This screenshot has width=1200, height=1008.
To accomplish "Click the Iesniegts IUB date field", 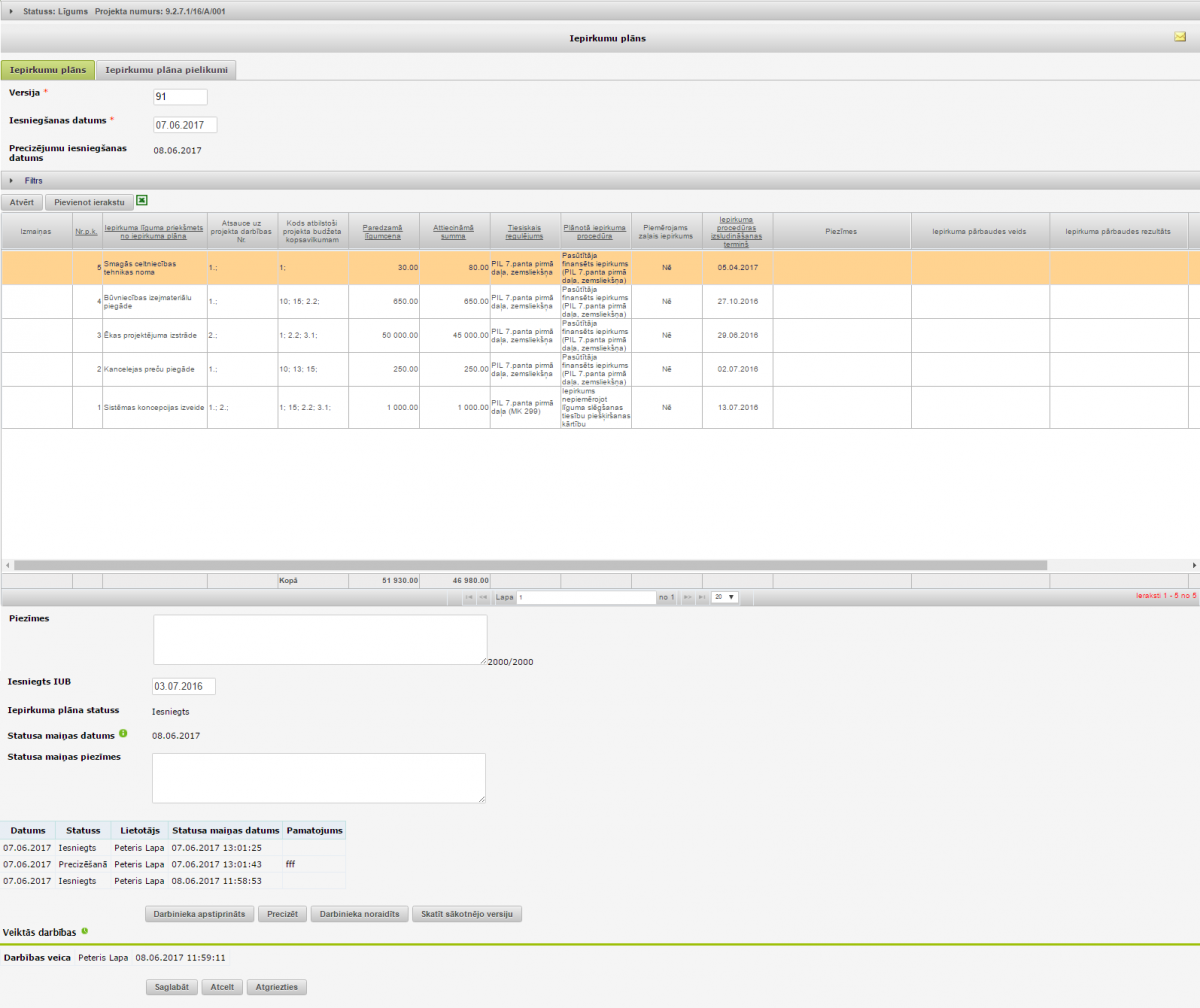I will coord(183,686).
